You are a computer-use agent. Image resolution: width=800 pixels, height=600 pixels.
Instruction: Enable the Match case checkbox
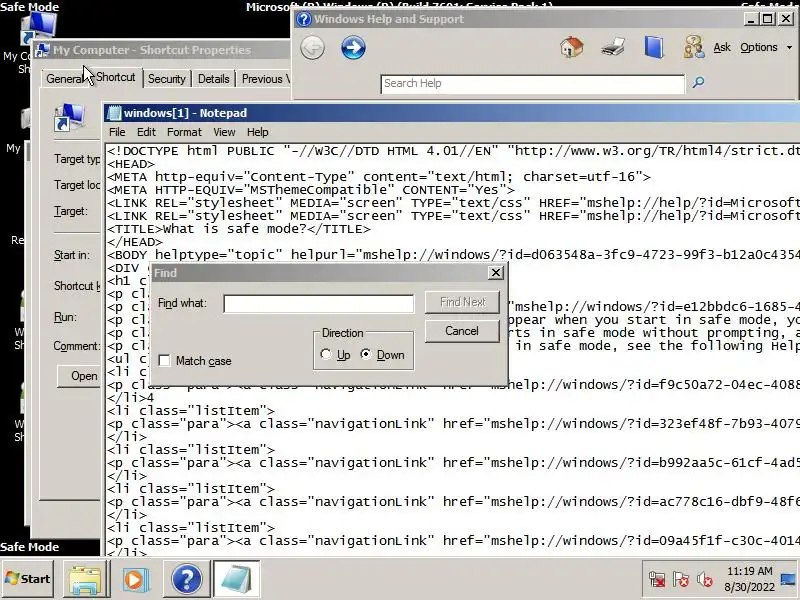tap(164, 361)
